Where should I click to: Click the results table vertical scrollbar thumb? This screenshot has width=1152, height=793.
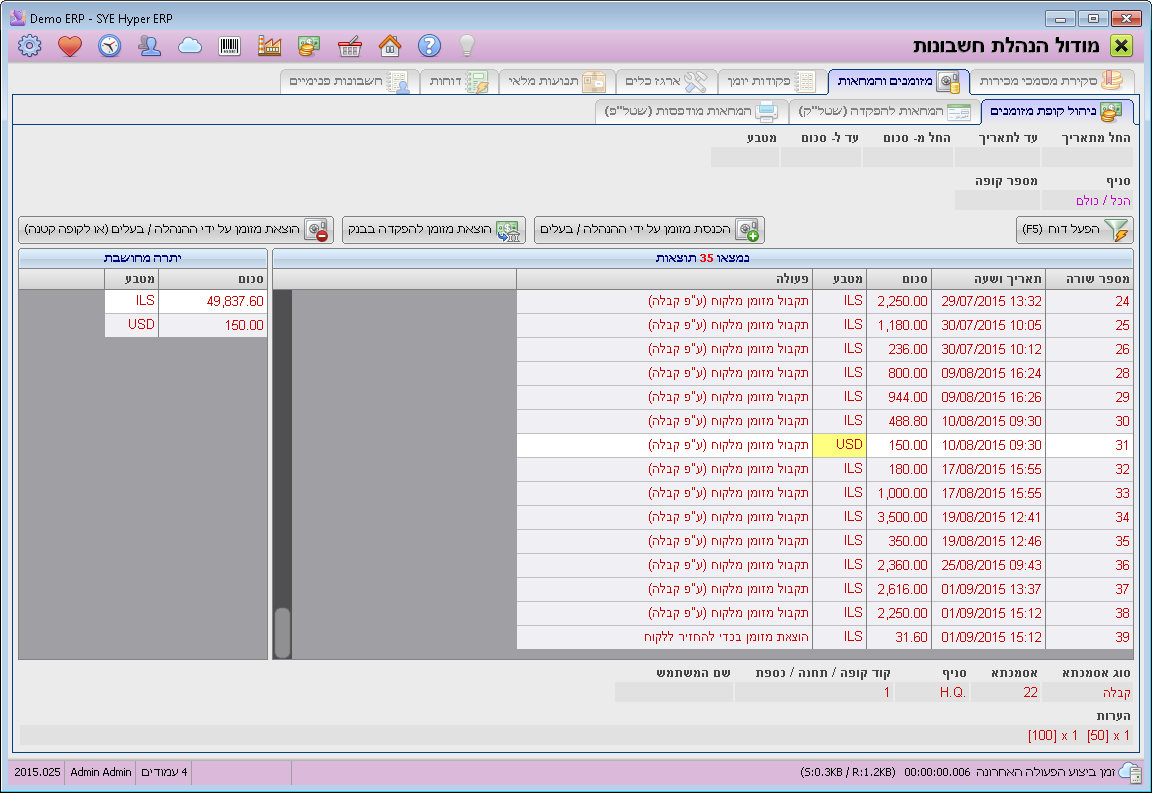(282, 631)
